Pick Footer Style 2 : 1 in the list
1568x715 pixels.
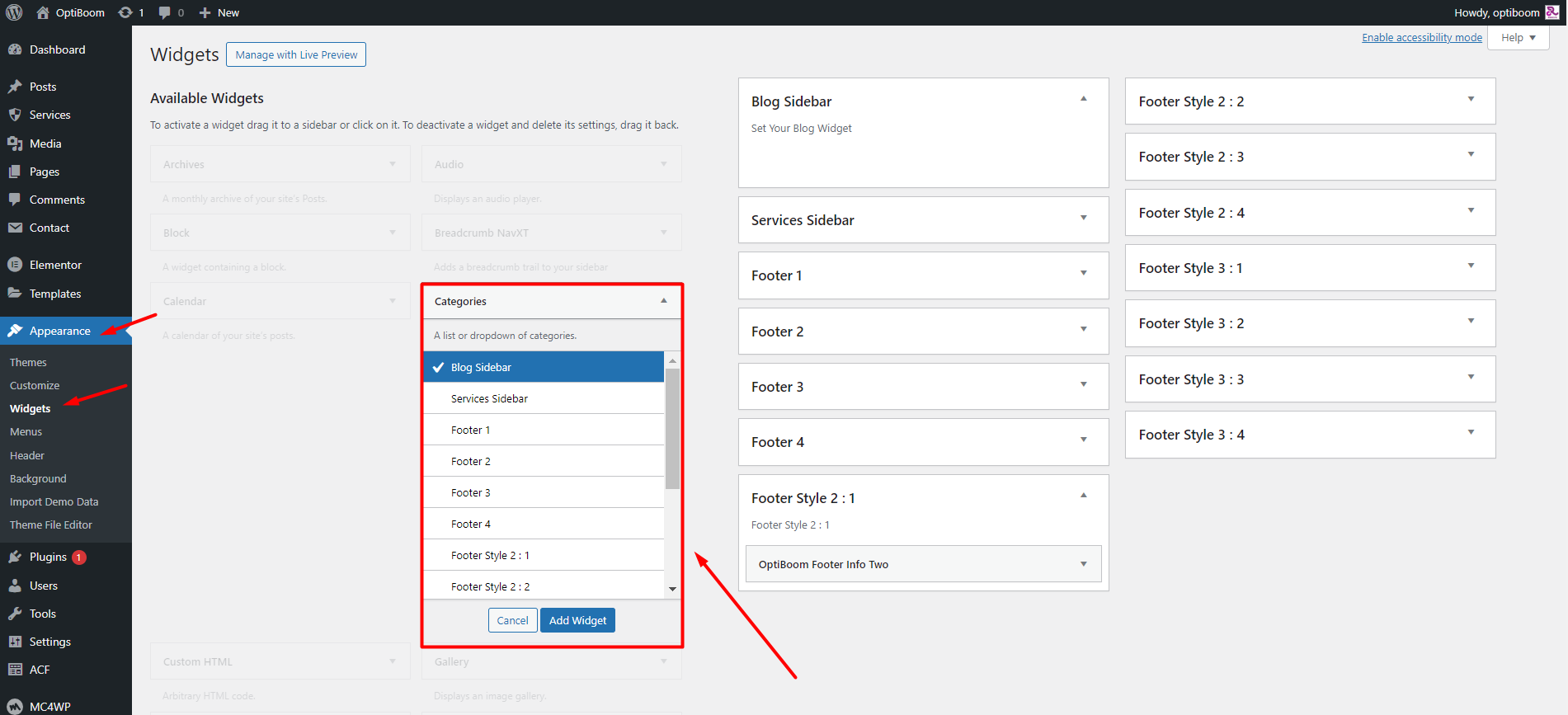click(544, 555)
